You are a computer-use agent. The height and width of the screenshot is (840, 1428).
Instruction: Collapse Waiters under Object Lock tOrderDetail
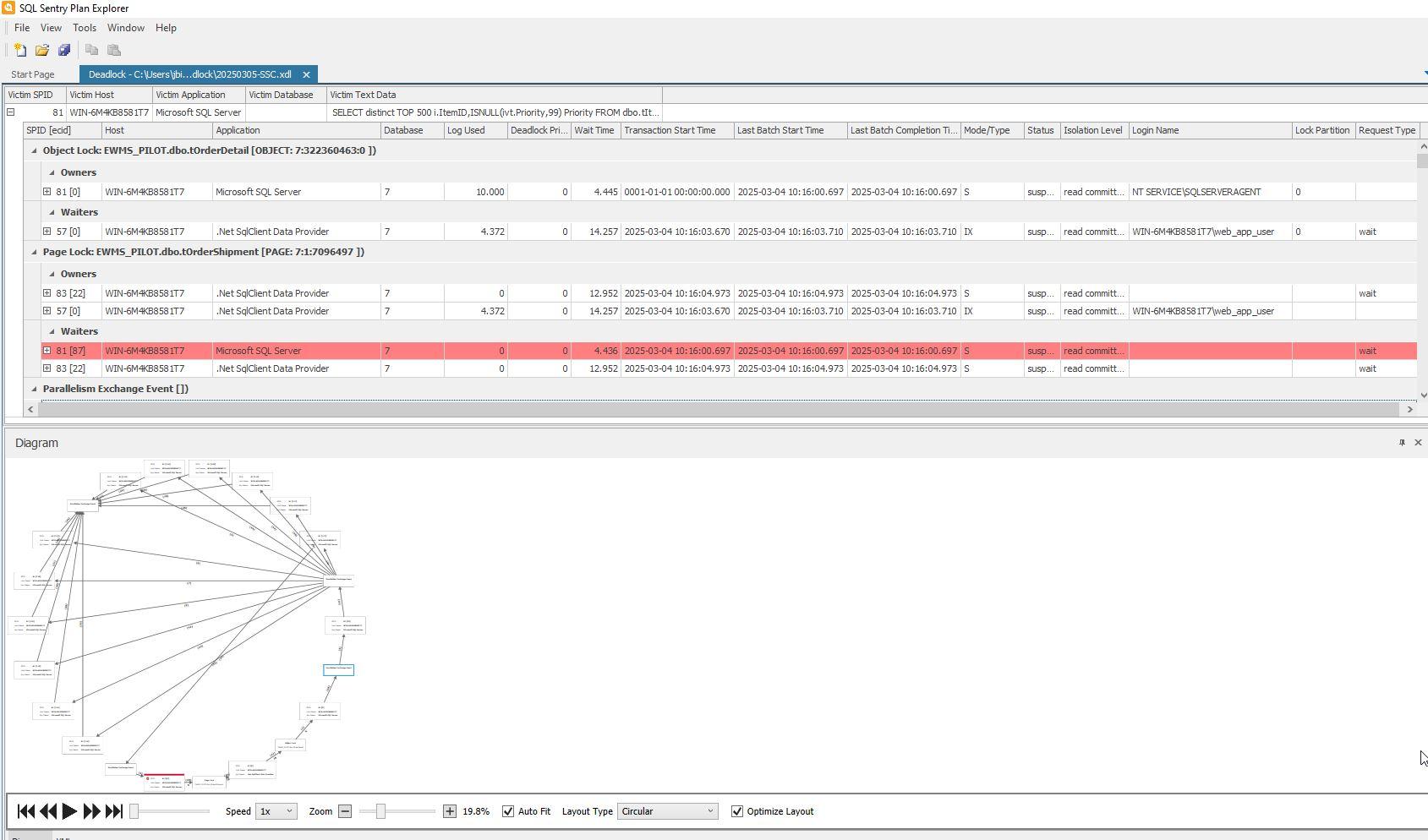52,212
